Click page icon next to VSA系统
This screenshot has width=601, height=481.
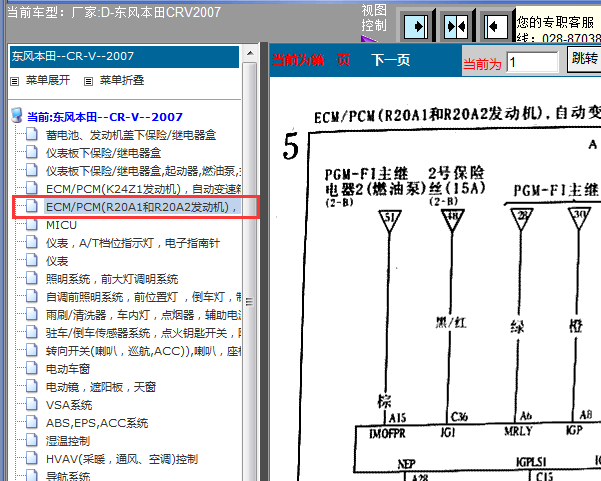pos(32,405)
